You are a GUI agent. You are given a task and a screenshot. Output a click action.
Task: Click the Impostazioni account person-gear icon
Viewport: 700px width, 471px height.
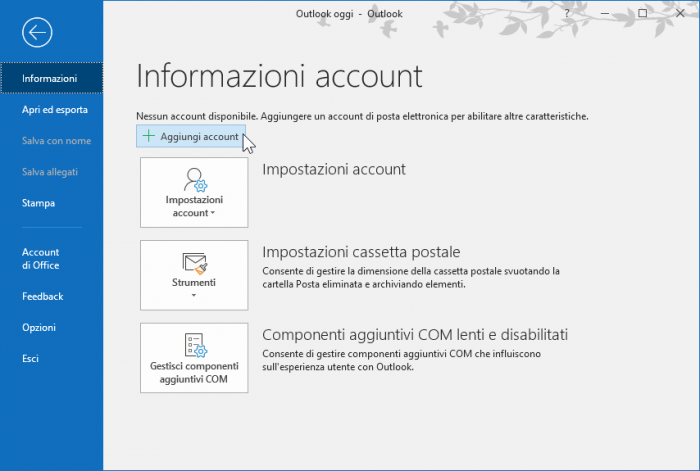click(x=195, y=179)
